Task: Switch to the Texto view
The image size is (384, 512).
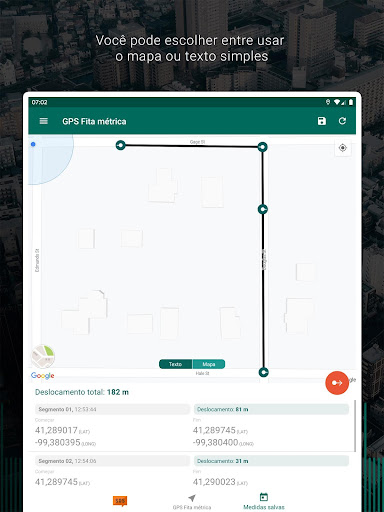Action: pyautogui.click(x=175, y=364)
